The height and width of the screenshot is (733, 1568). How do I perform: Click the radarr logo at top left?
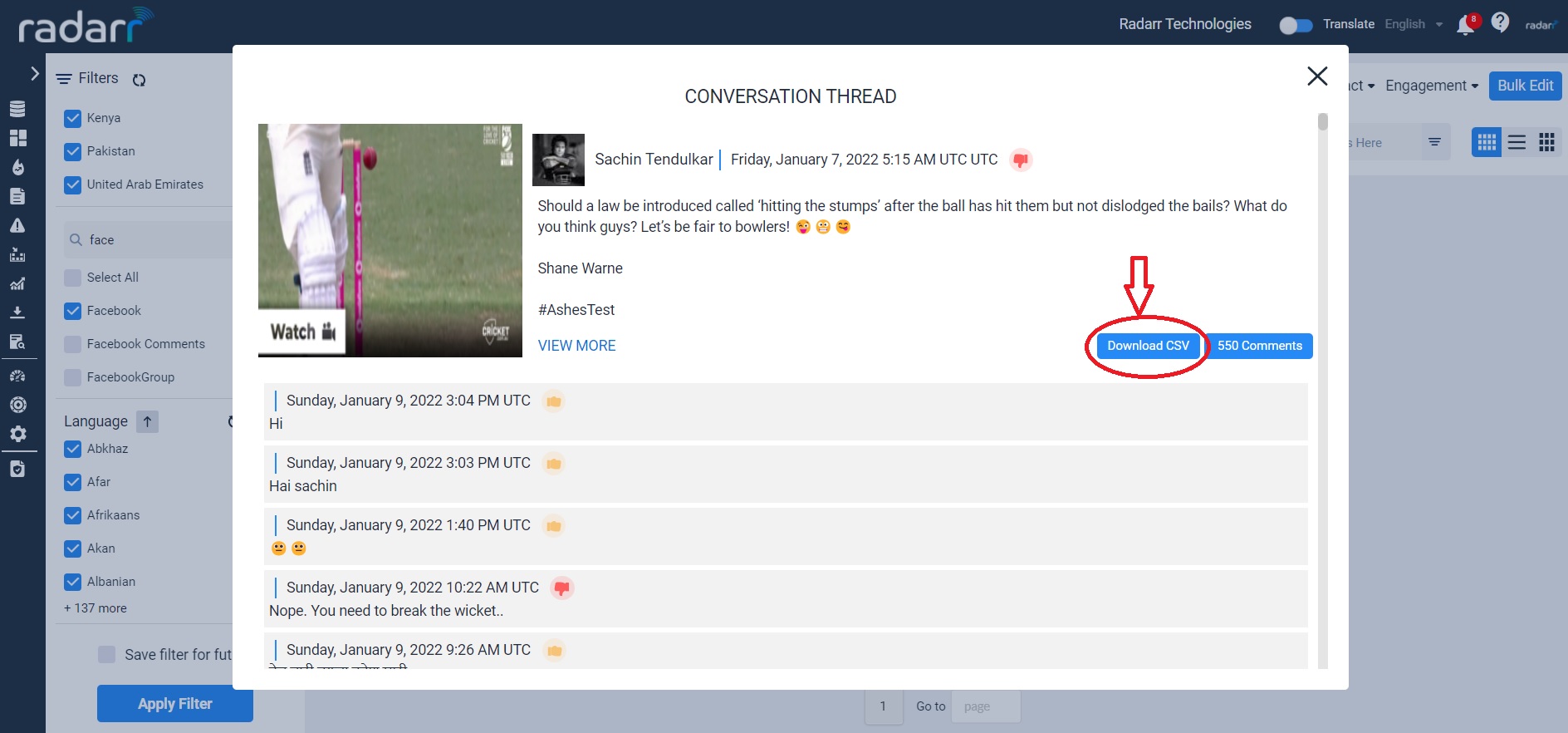coord(86,25)
